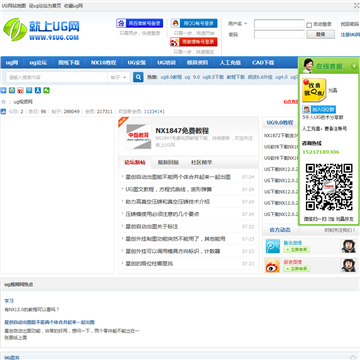The height and width of the screenshot is (360, 360).
Task: Share via the yellow star Qzone icon
Action: click(x=12, y=90)
